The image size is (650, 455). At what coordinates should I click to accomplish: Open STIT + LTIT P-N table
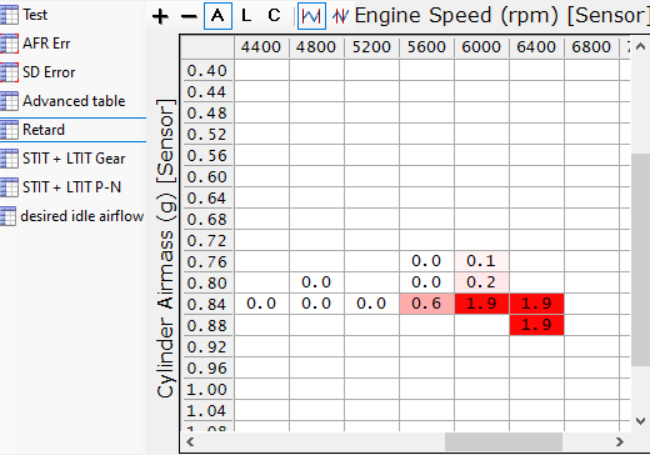click(72, 187)
